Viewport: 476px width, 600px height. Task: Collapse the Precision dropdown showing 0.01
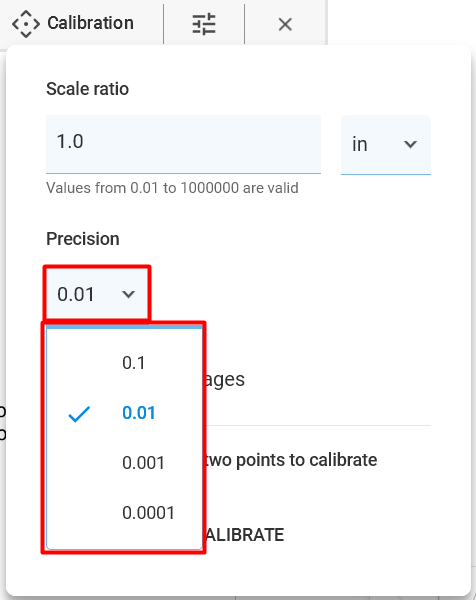[x=97, y=294]
